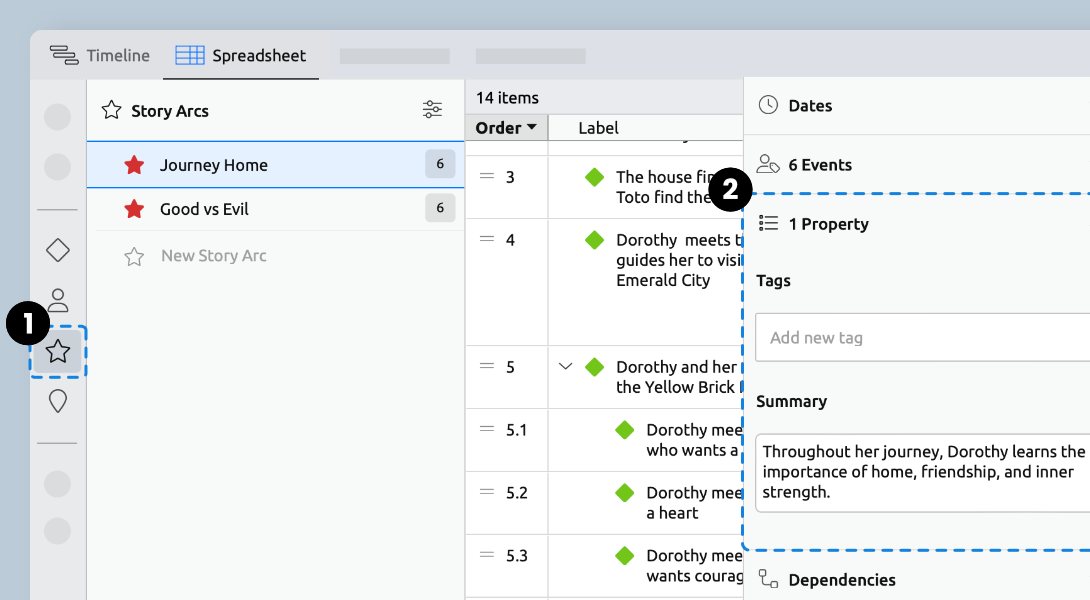The image size is (1090, 600).
Task: Click the drag handle of row 5
Action: tap(487, 366)
